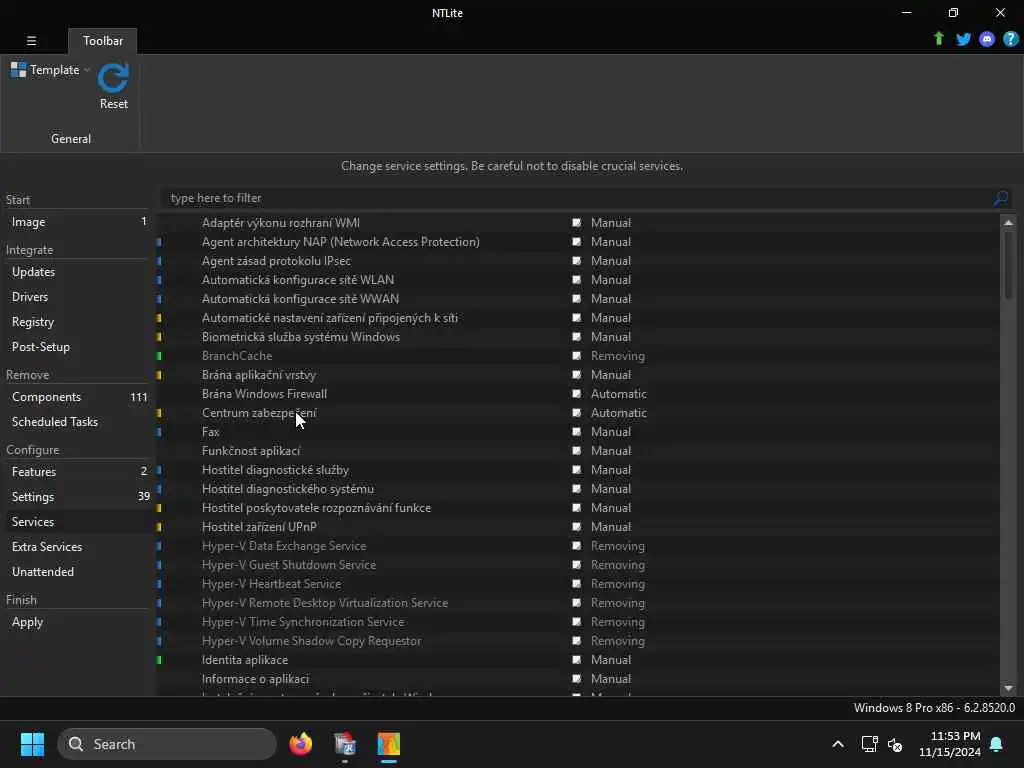Toggle the box next to Informace o aplikaci

point(577,679)
